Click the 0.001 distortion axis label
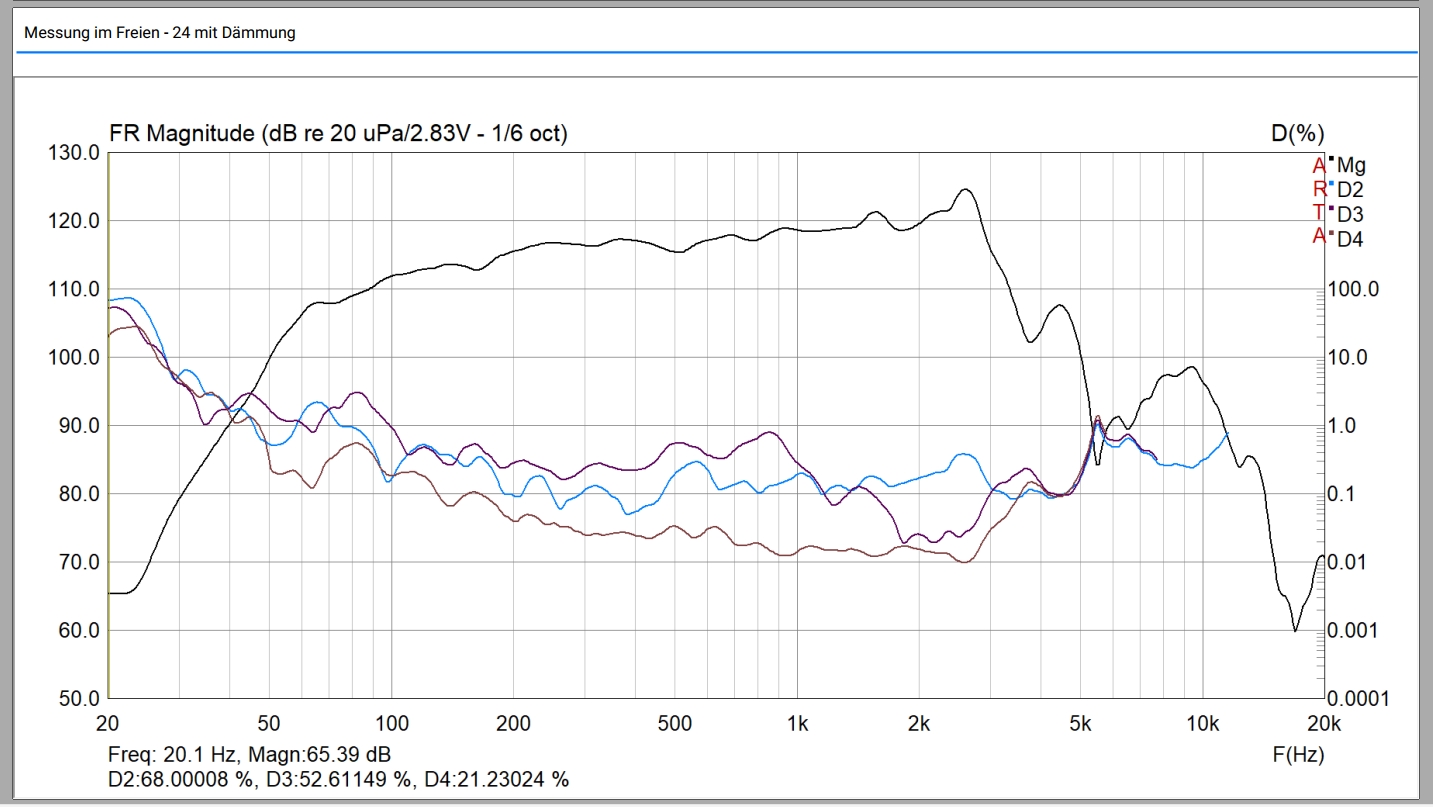This screenshot has height=807, width=1433. [1351, 631]
